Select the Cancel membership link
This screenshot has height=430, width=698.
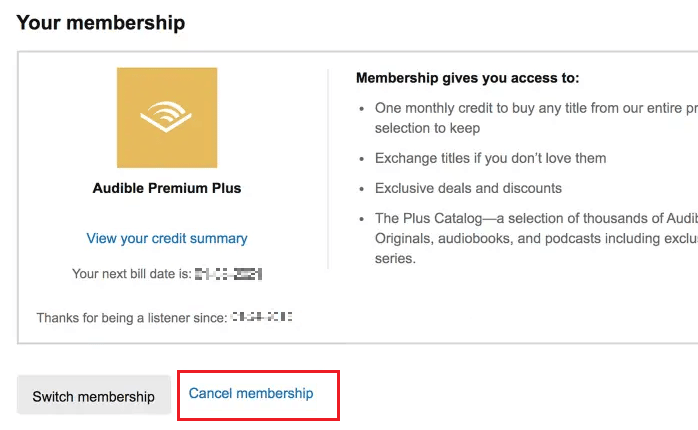pyautogui.click(x=251, y=393)
